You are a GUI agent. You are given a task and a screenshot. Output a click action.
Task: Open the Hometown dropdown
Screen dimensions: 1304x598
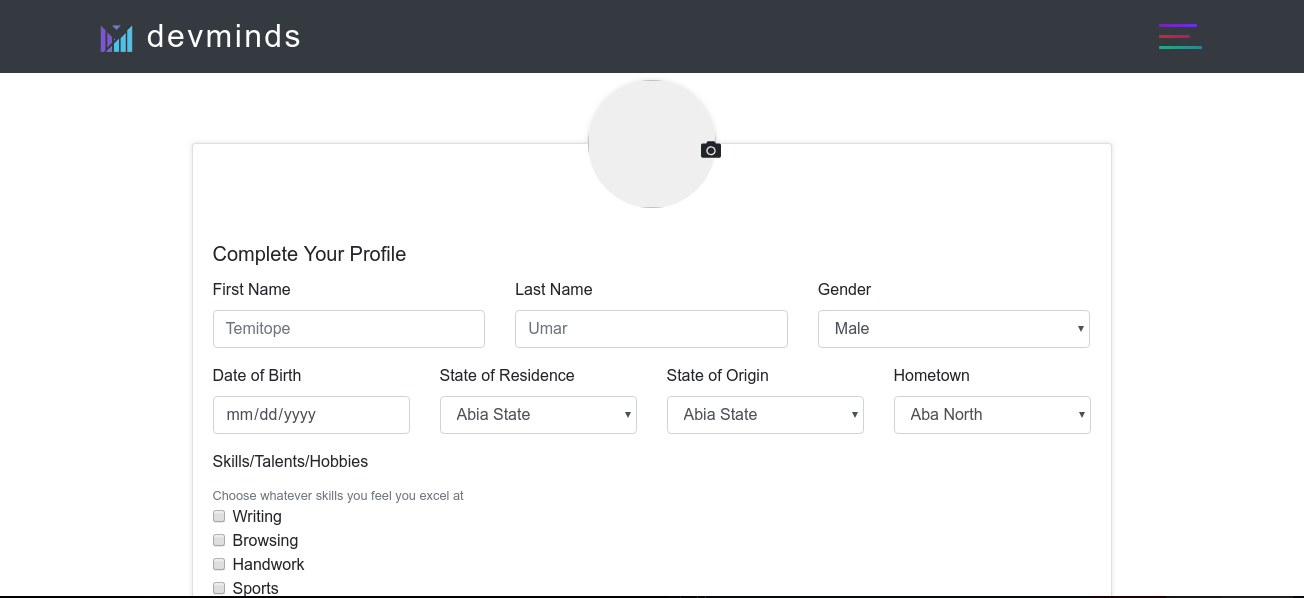tap(992, 415)
